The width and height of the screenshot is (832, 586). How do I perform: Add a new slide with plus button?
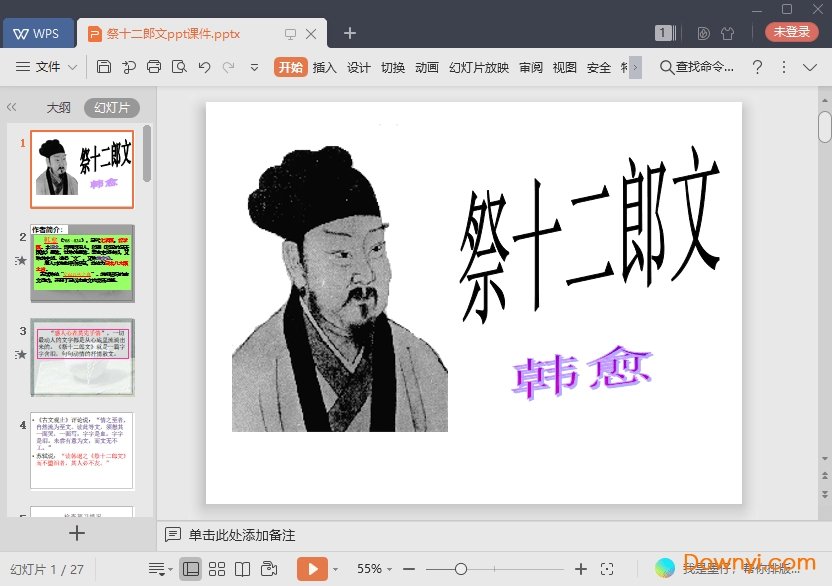tap(77, 533)
